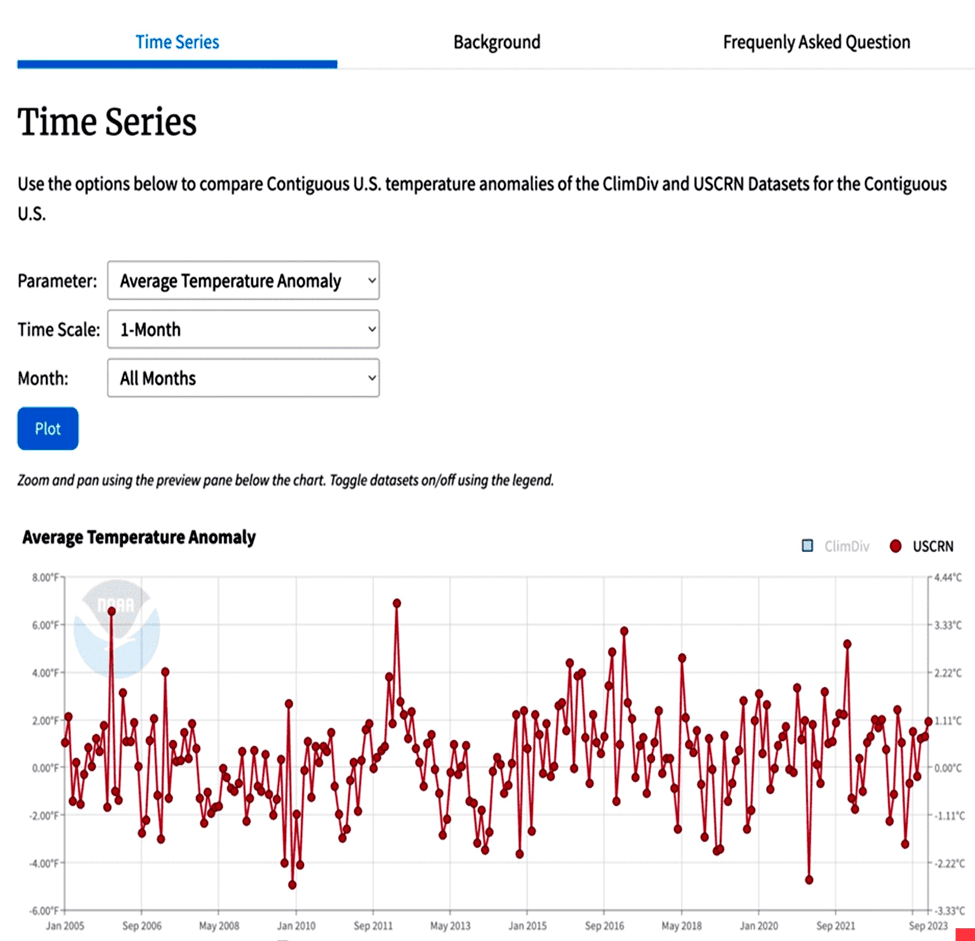Click the USCRN legend label text
Viewport: 975px width, 941px height.
(933, 546)
